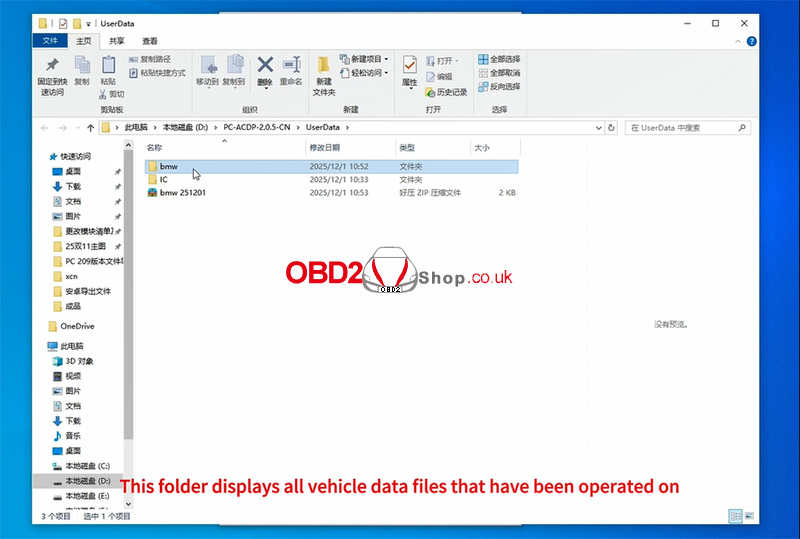This screenshot has height=539, width=800.
Task: Click Select all (全部选择) button
Action: 498,59
